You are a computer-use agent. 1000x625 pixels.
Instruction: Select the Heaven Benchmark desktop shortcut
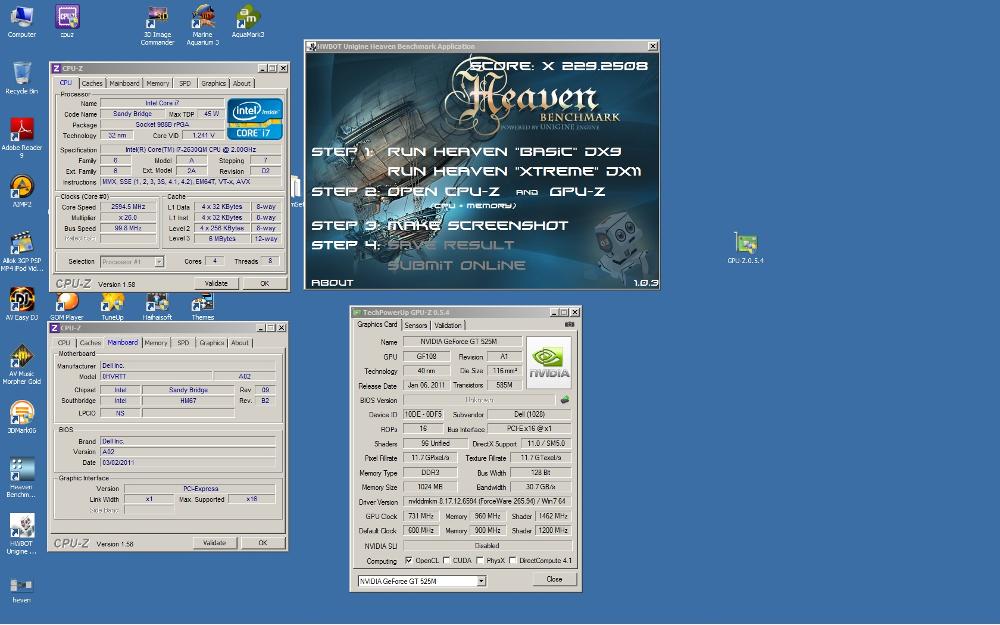(x=22, y=478)
